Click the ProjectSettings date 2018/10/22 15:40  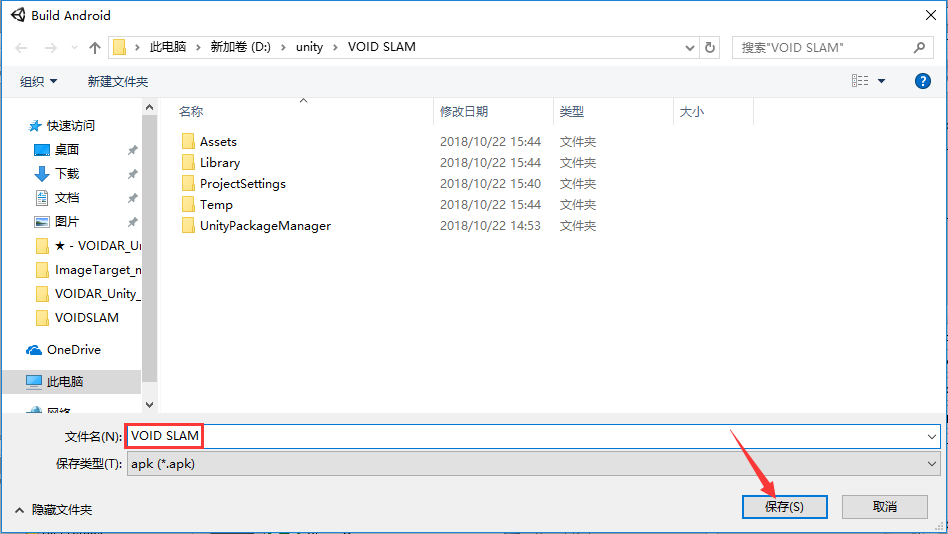coord(490,184)
